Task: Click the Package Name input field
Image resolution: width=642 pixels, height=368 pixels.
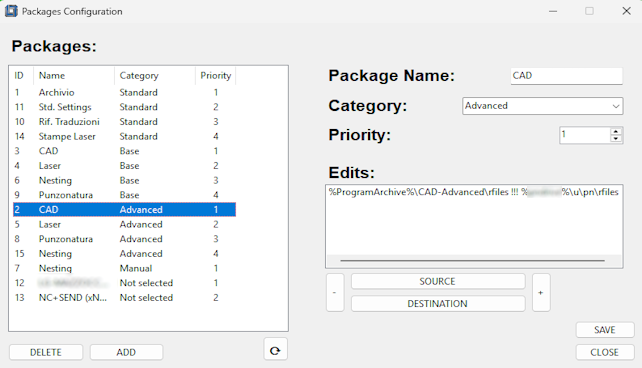Action: [x=566, y=76]
